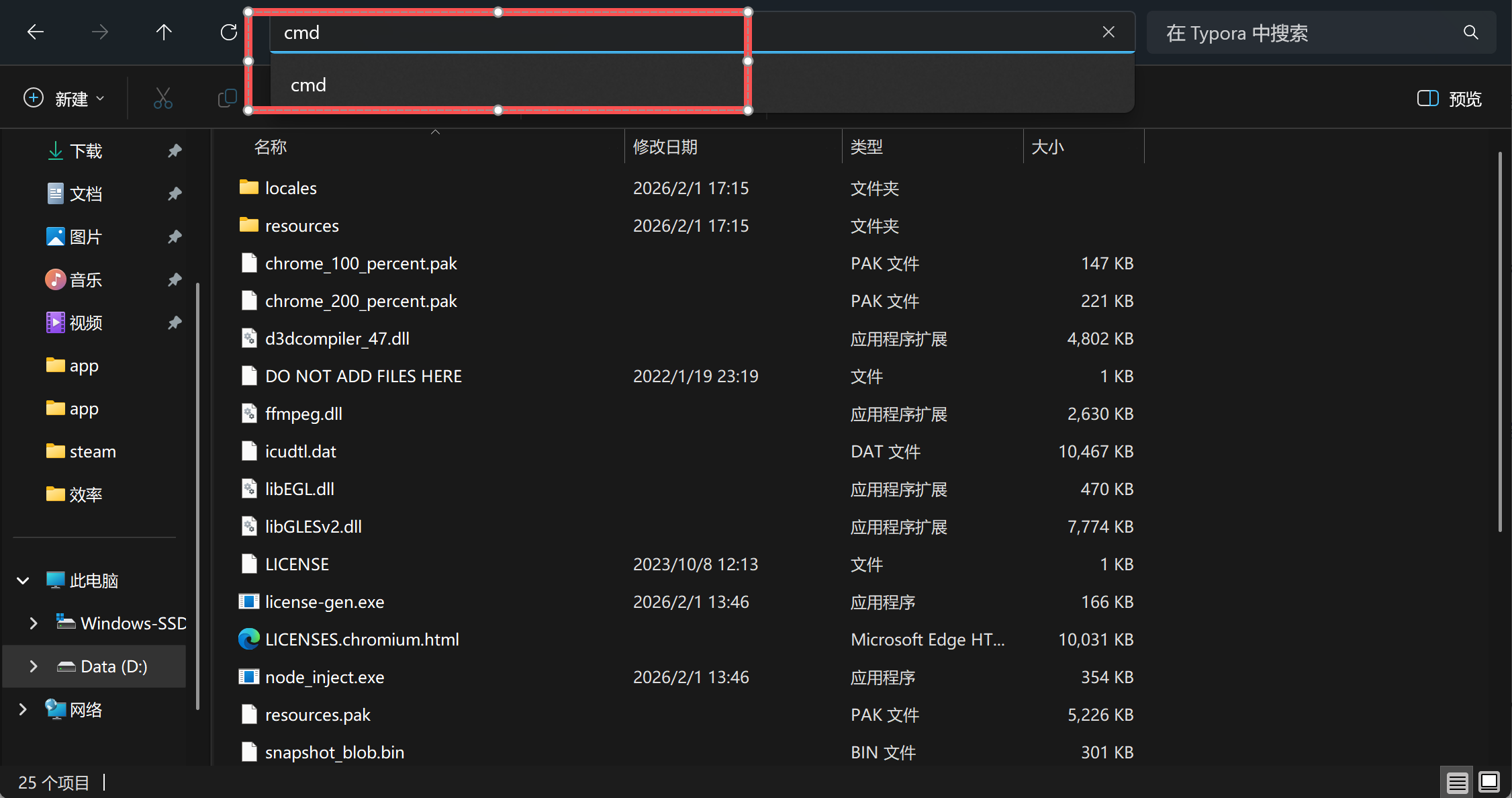Clear the address bar with X
This screenshot has width=1512, height=798.
click(1108, 32)
